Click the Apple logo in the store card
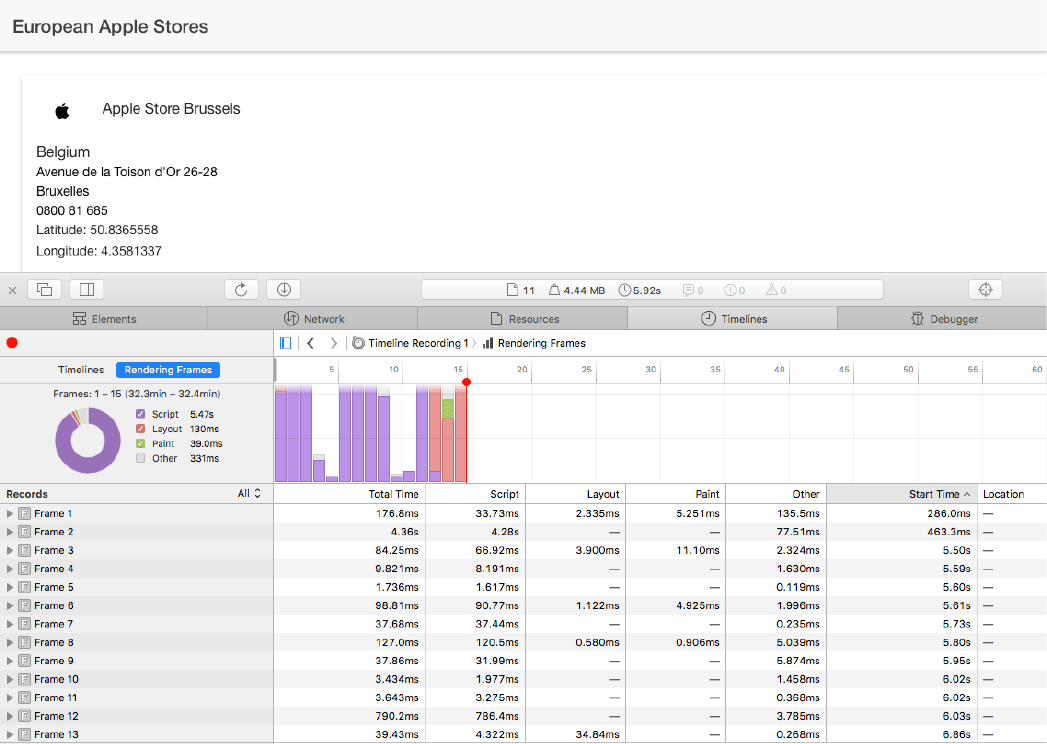The height and width of the screenshot is (744, 1047). point(62,111)
